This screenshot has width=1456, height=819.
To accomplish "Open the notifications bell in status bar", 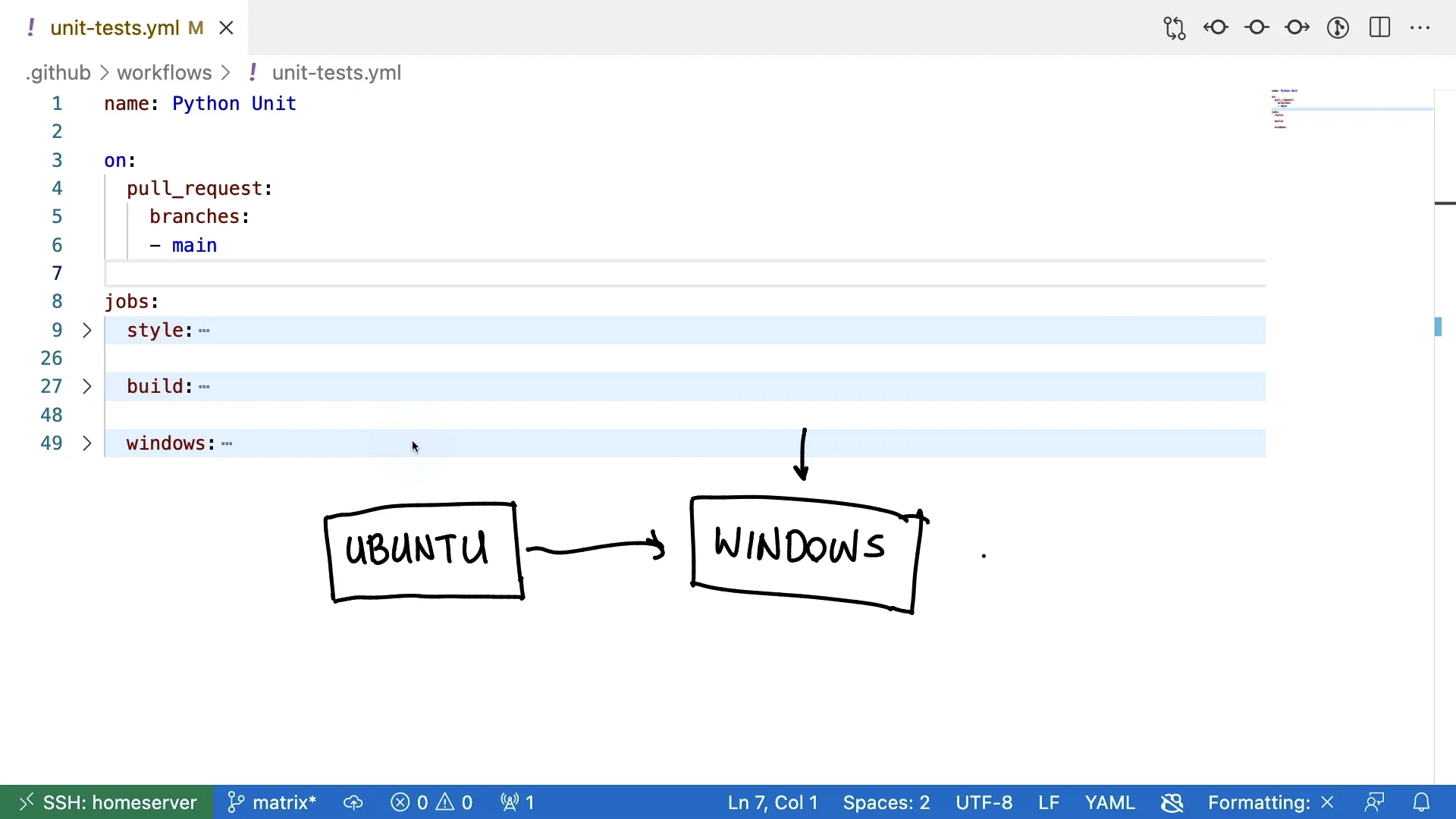I will pyautogui.click(x=1422, y=802).
